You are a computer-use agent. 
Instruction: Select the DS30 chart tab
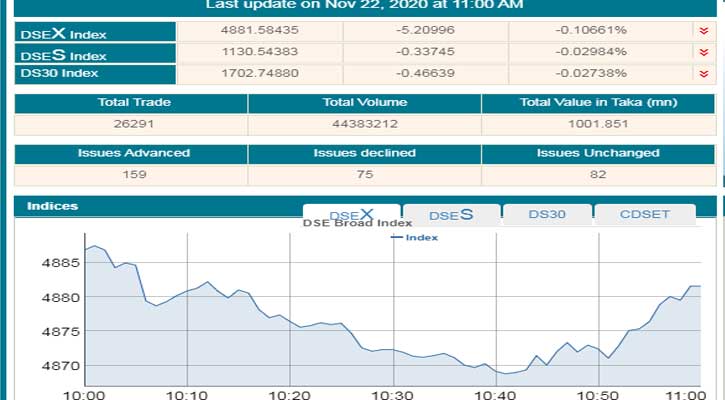coord(547,214)
